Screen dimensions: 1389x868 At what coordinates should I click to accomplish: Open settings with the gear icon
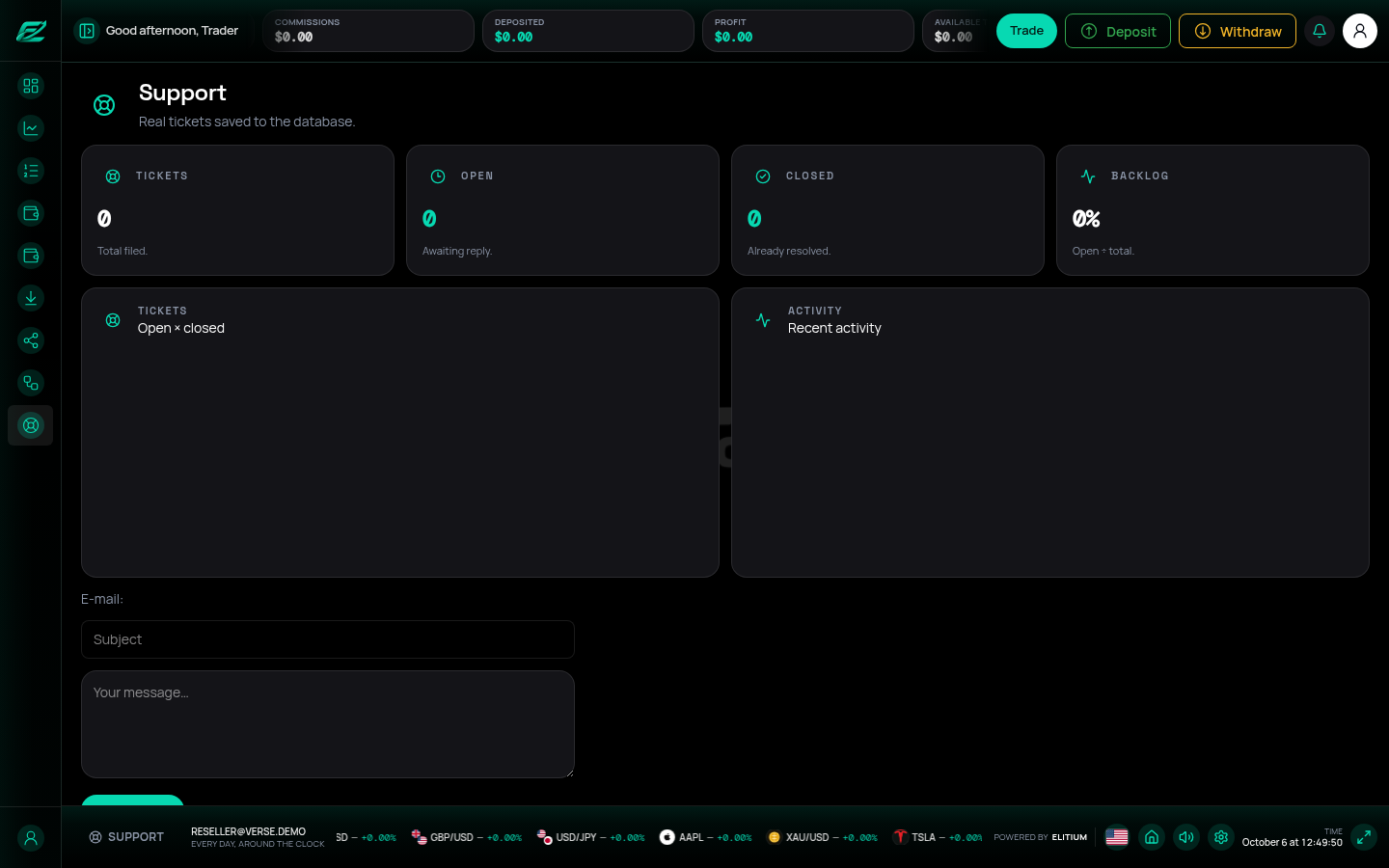coord(1221,837)
